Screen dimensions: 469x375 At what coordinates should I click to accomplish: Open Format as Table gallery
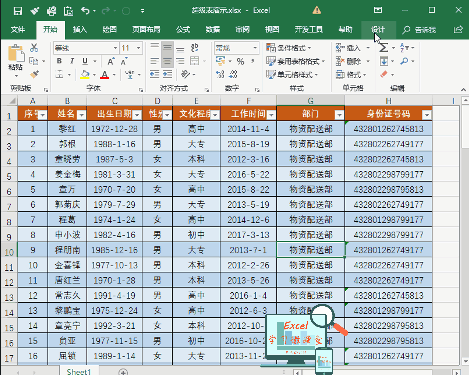(x=295, y=61)
